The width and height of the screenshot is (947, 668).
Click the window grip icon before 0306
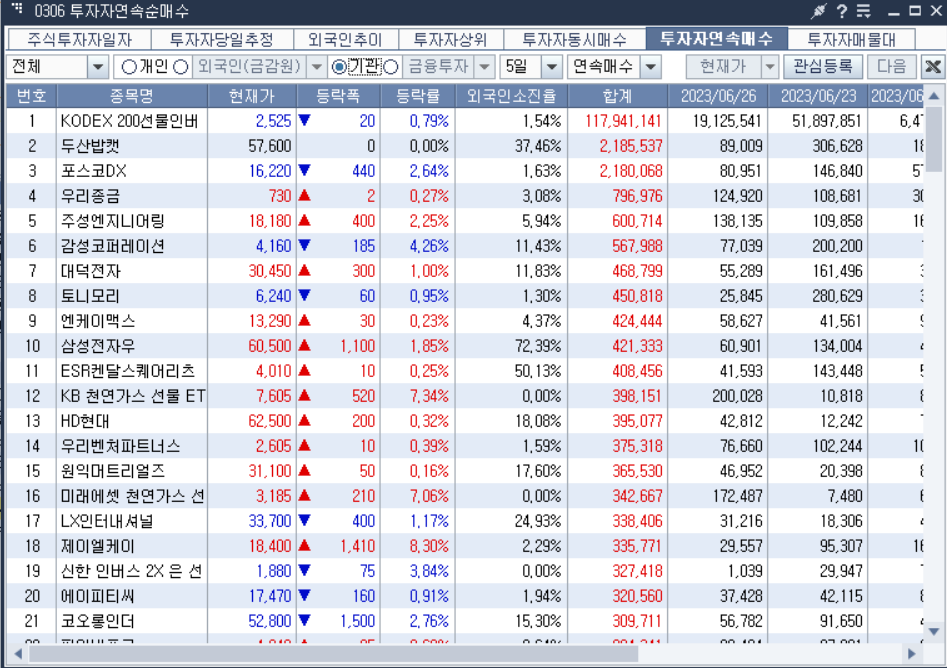[17, 8]
